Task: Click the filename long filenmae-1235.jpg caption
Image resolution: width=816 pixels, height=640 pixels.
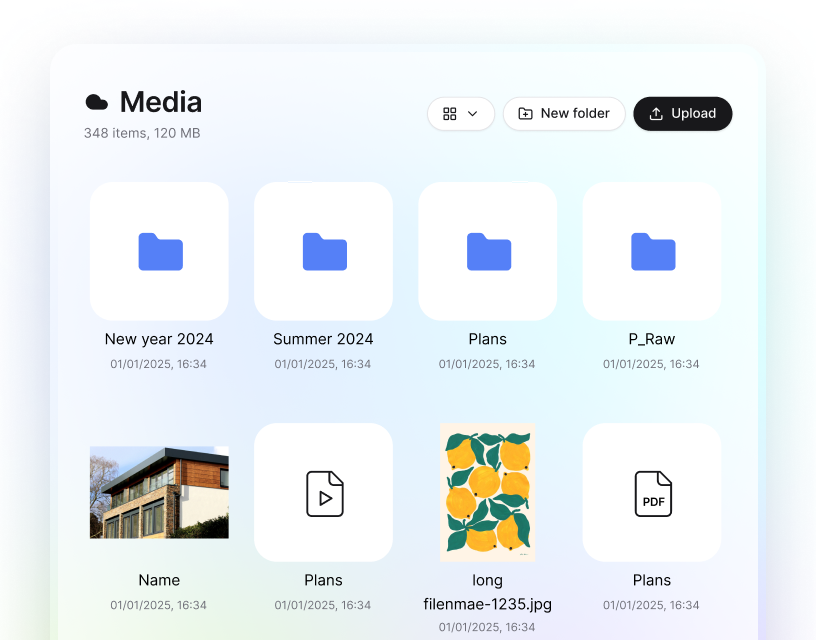Action: coord(487,593)
